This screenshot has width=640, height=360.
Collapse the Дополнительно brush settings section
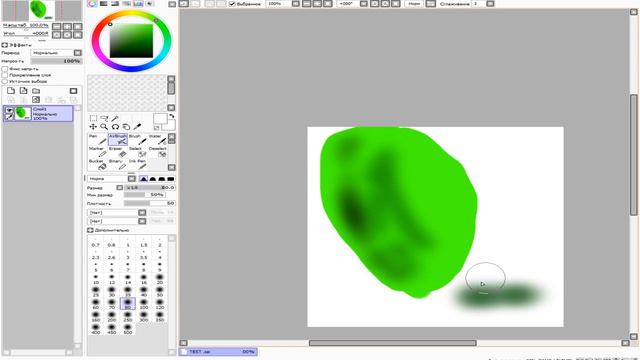[90, 230]
